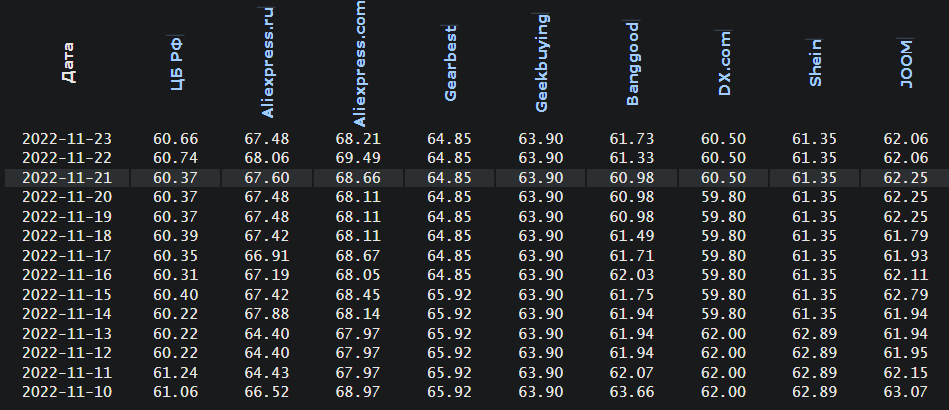949x410 pixels.
Task: Select the date cell 2022-11-17
Action: (67, 256)
